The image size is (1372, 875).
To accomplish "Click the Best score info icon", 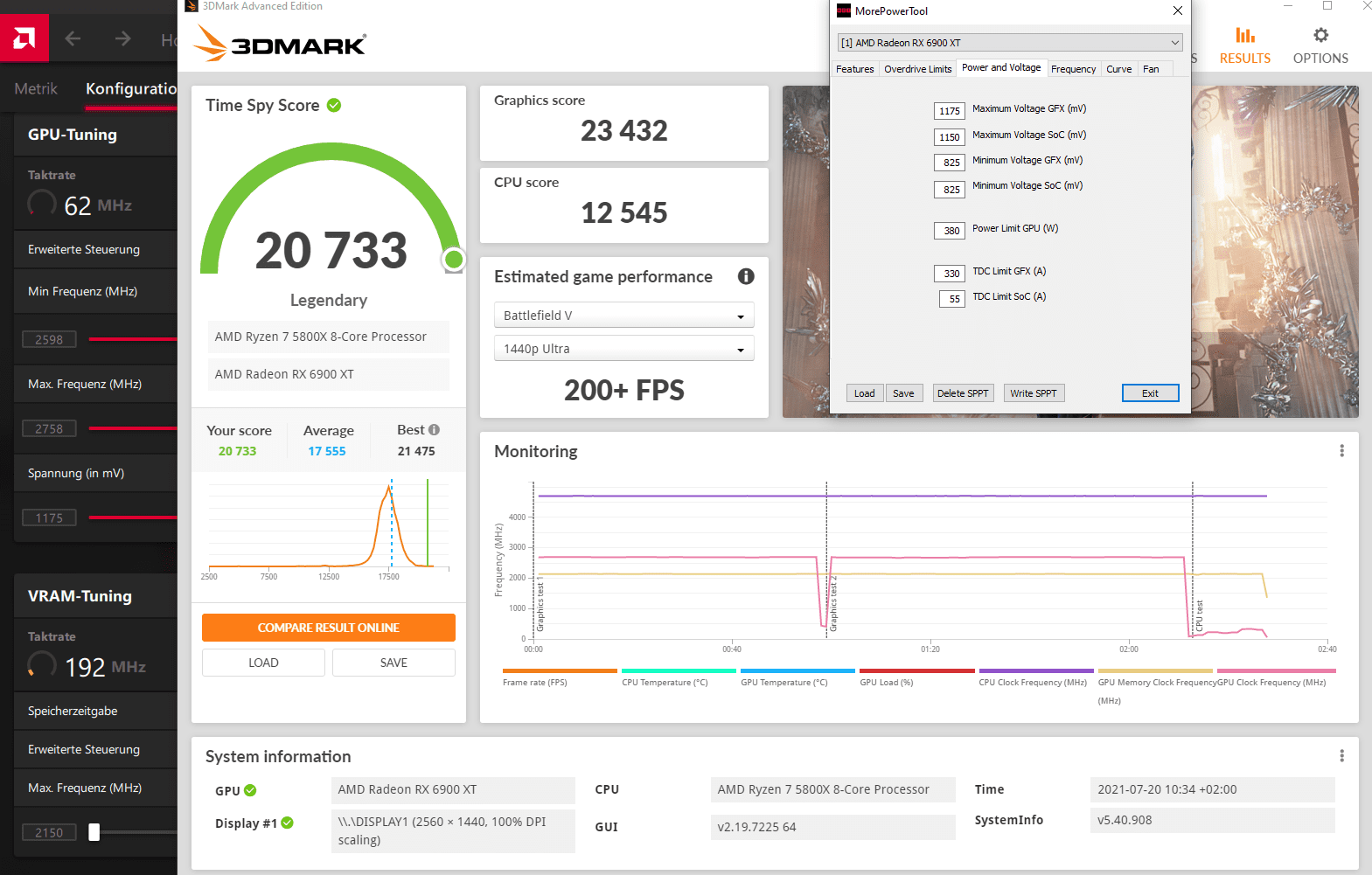I will coord(435,430).
